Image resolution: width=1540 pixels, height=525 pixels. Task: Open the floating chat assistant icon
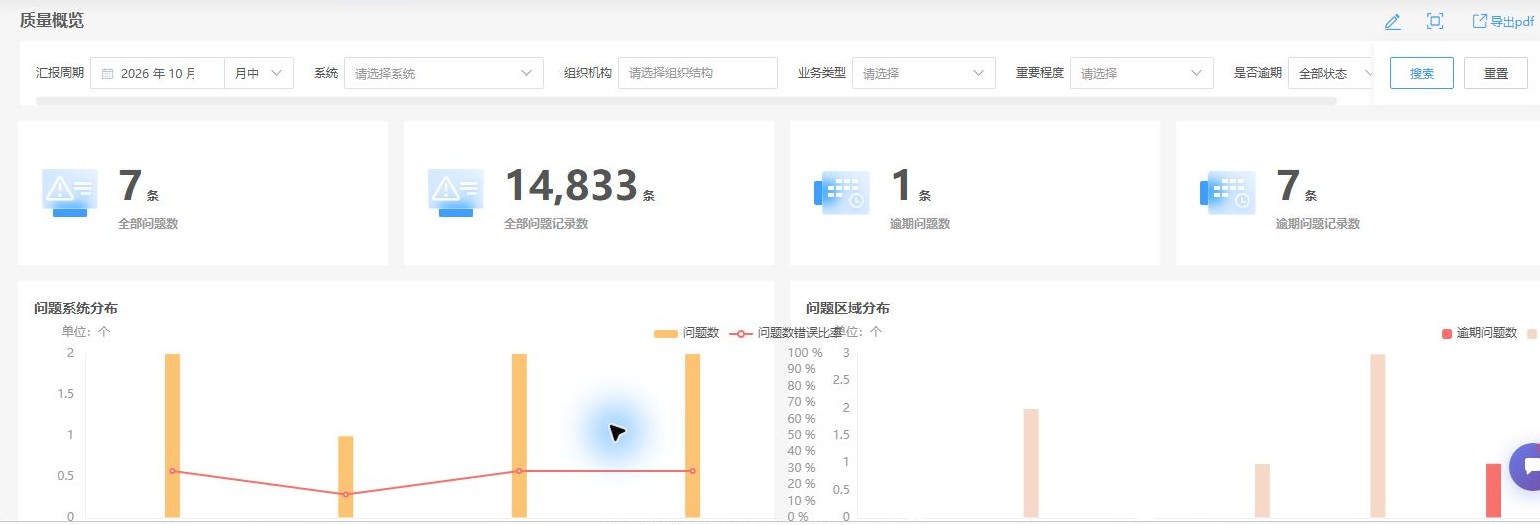1528,466
